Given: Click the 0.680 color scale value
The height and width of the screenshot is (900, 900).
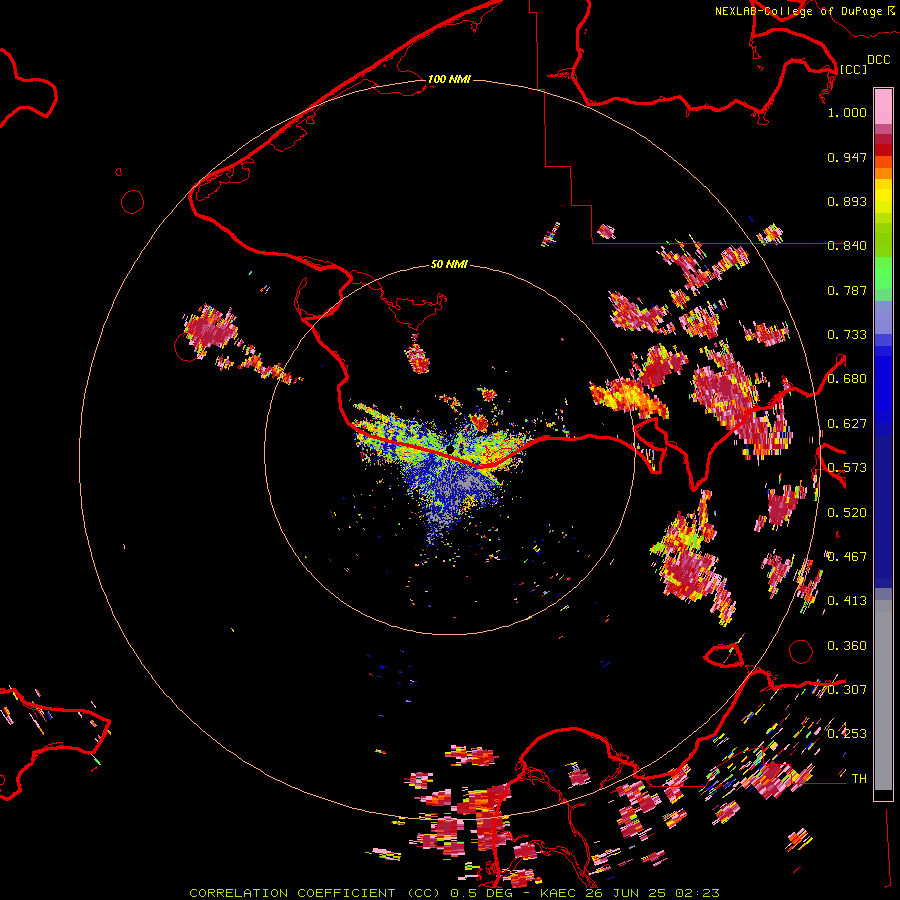Looking at the screenshot, I should tap(847, 379).
